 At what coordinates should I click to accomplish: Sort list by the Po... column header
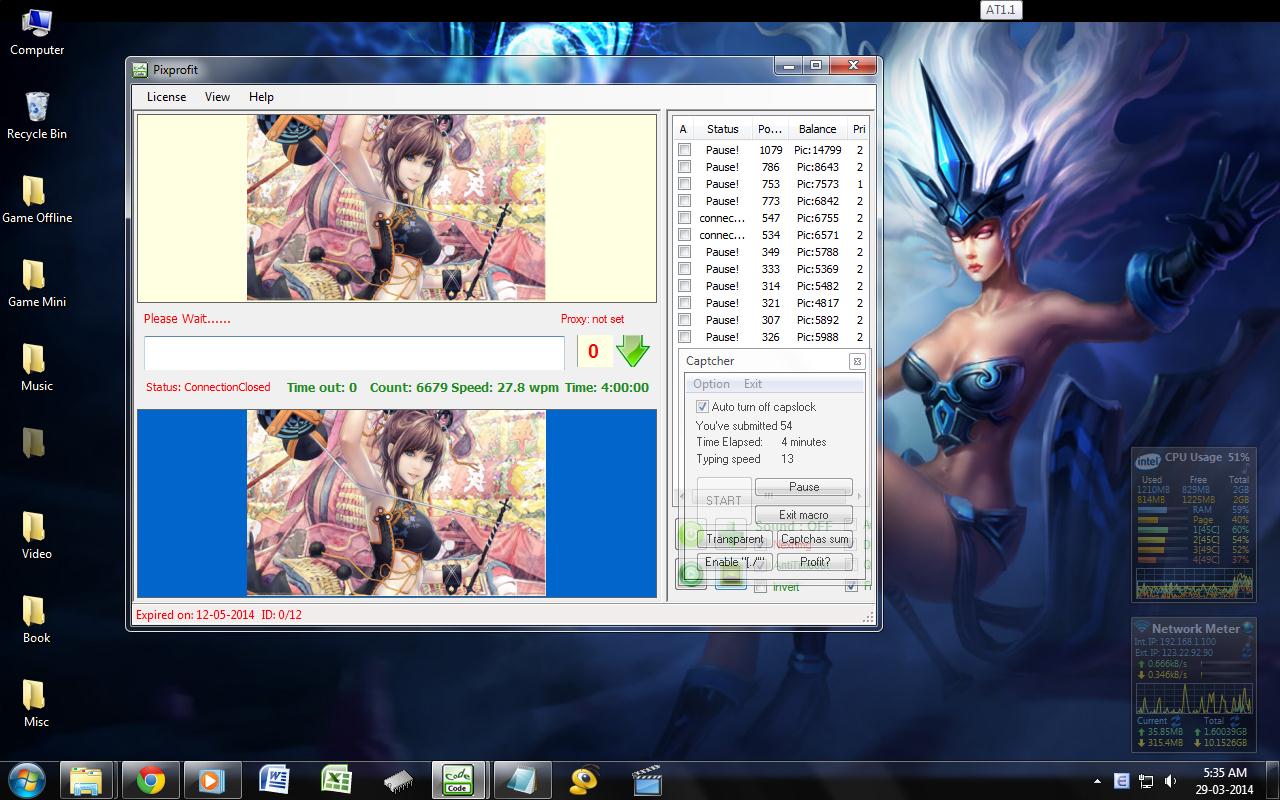click(770, 129)
